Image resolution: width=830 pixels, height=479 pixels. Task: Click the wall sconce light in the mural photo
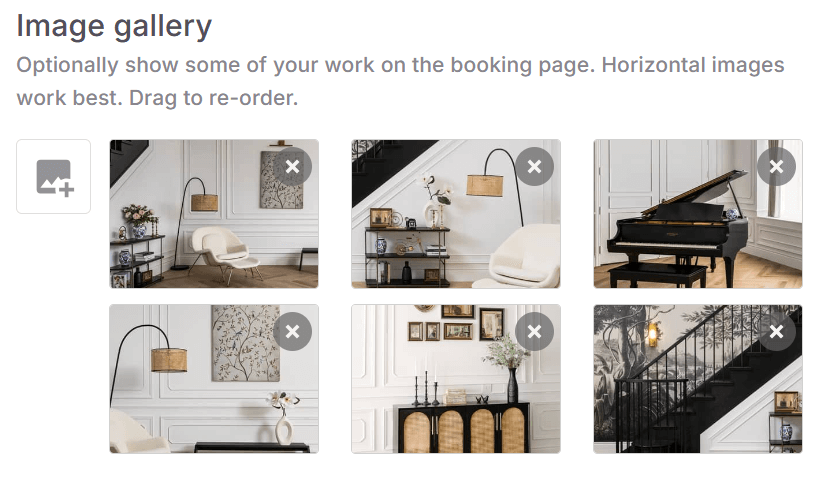[x=653, y=334]
